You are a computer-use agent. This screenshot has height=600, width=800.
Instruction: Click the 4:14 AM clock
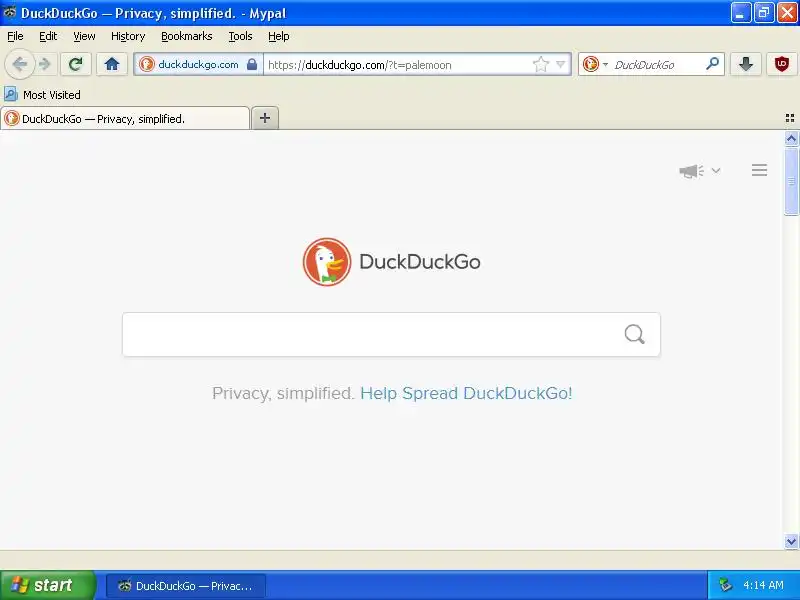[763, 585]
